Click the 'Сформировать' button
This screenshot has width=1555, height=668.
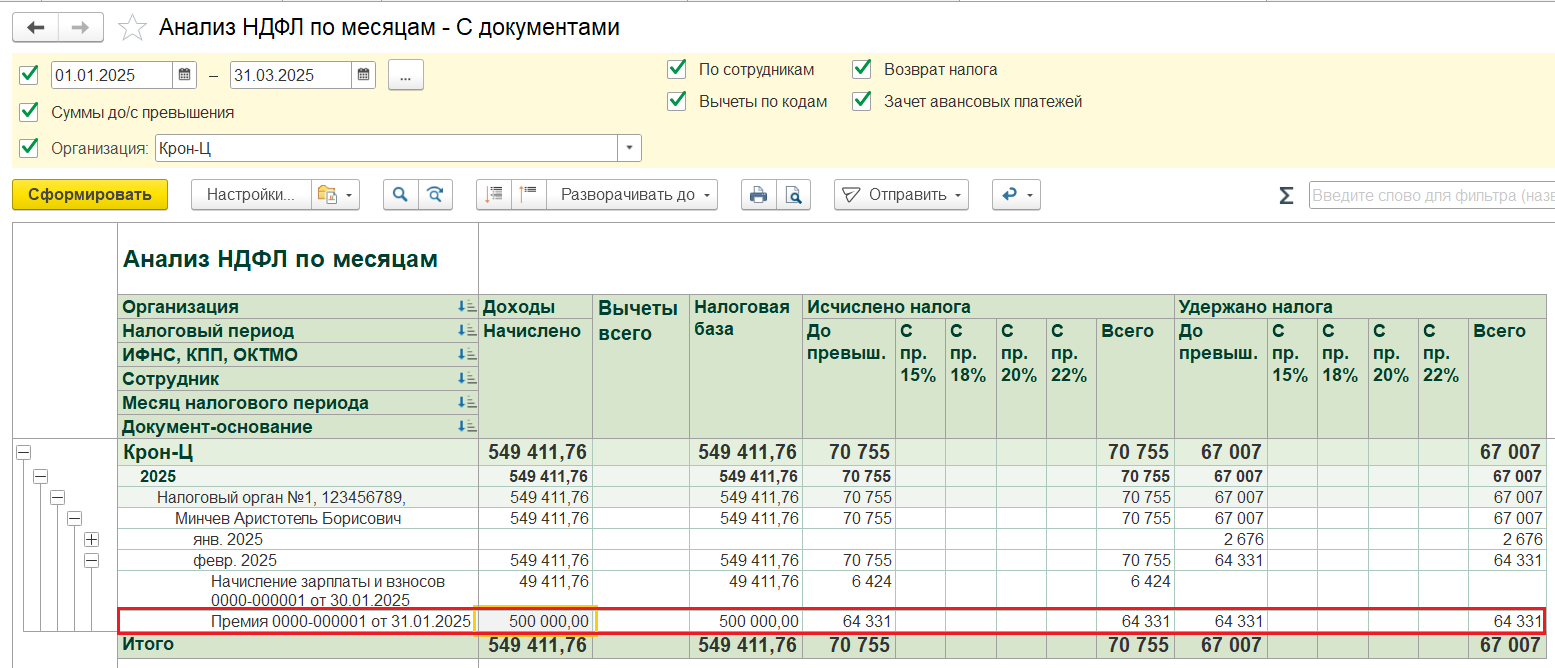tap(89, 195)
